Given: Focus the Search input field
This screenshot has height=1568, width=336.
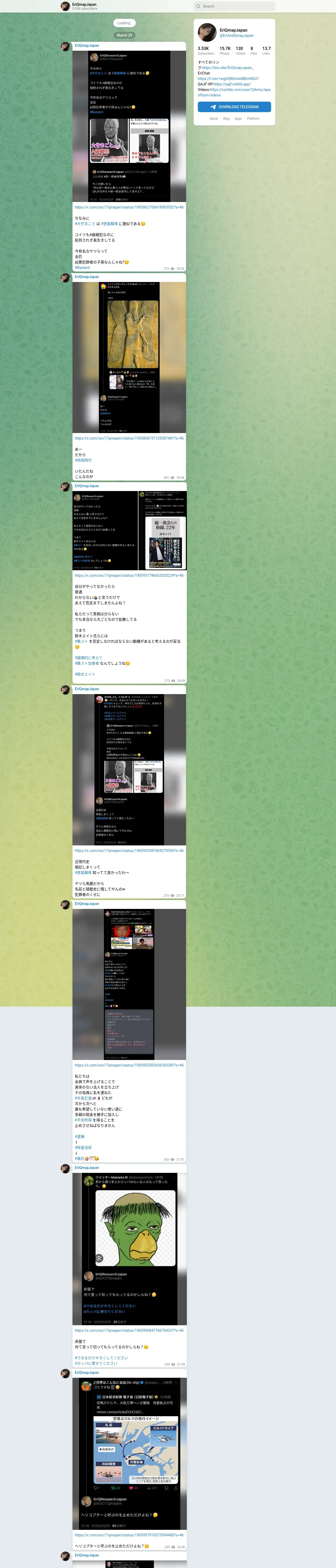Looking at the screenshot, I should coord(234,6).
